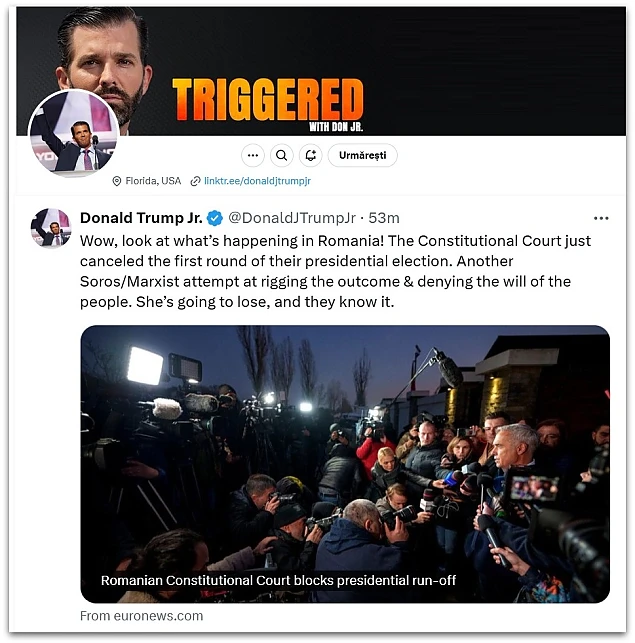
Task: Open the linktr.ee/donaldjtrumpjr link
Action: pos(257,181)
